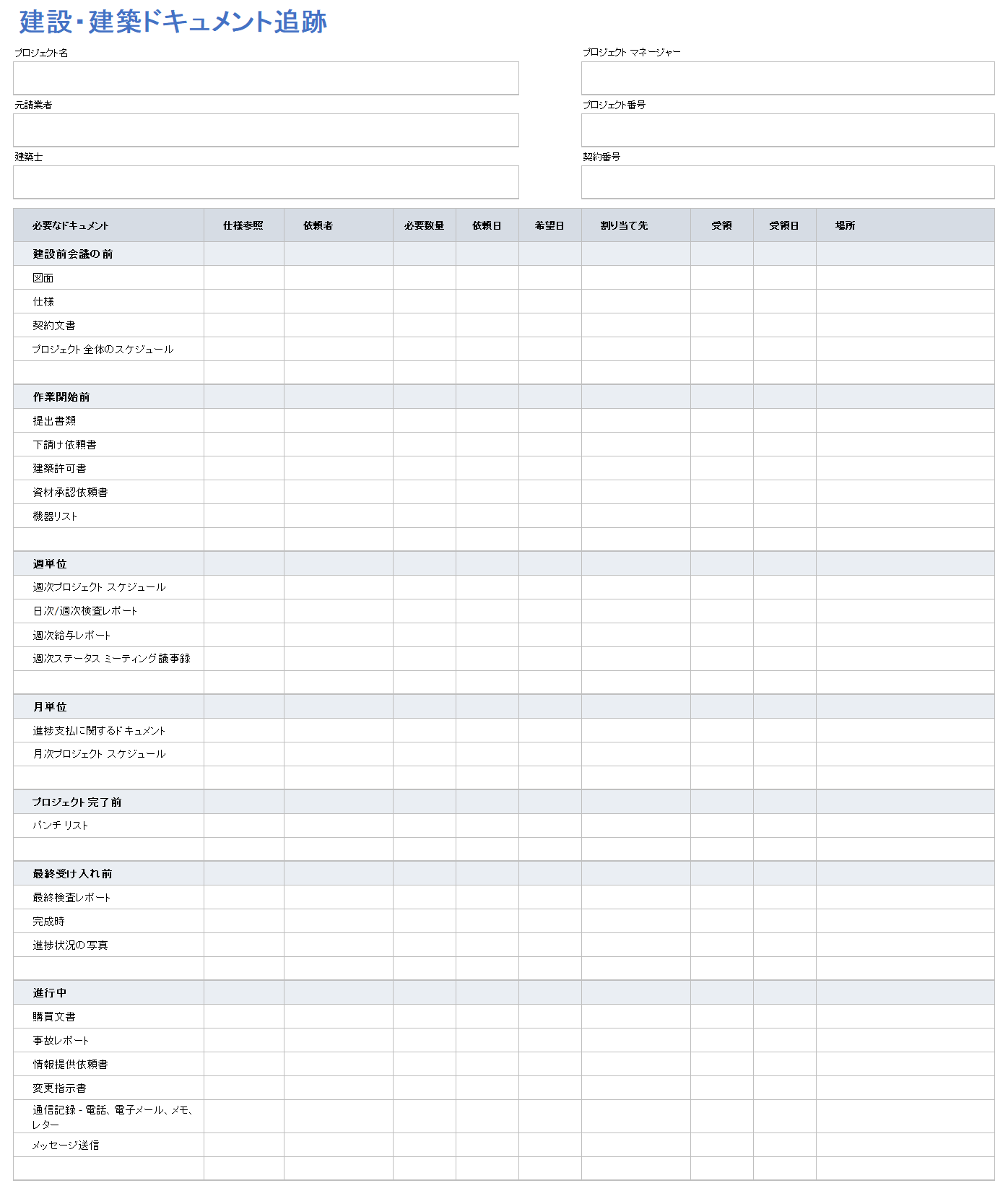
Task: Click the 依頼日 cell in the 完成時 row
Action: 487,921
